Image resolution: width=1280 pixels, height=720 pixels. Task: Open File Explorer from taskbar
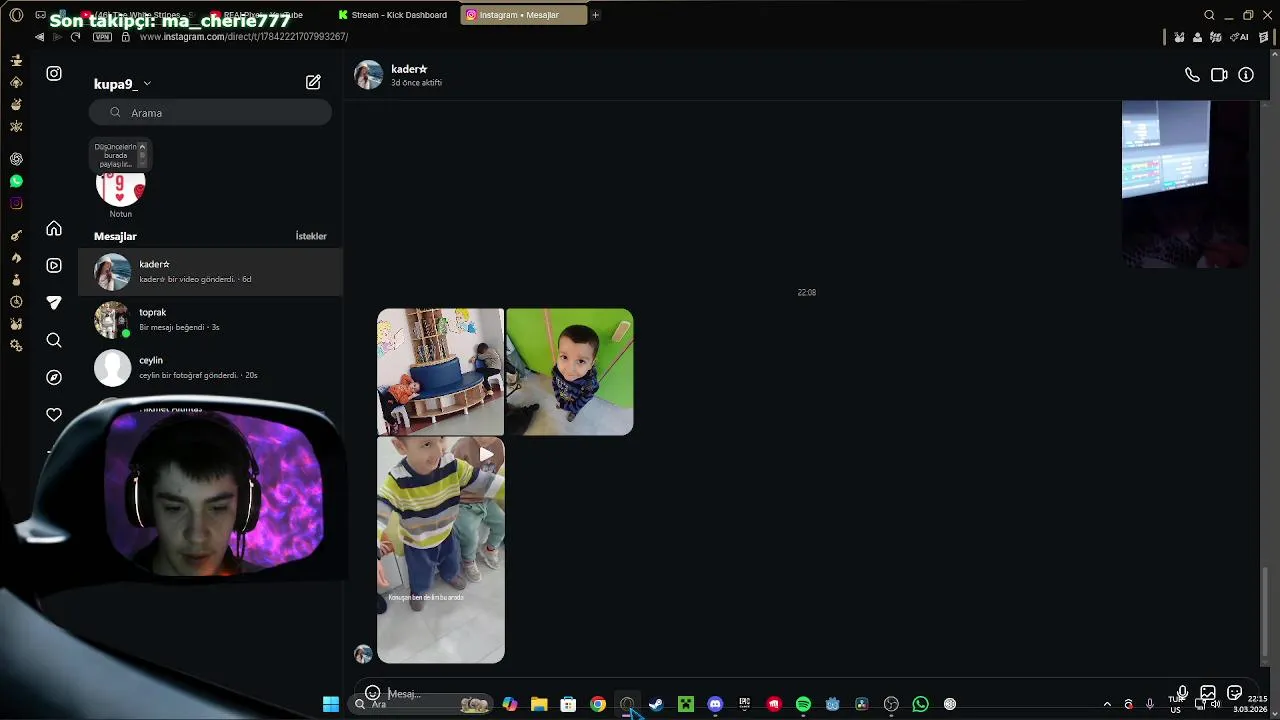point(539,704)
